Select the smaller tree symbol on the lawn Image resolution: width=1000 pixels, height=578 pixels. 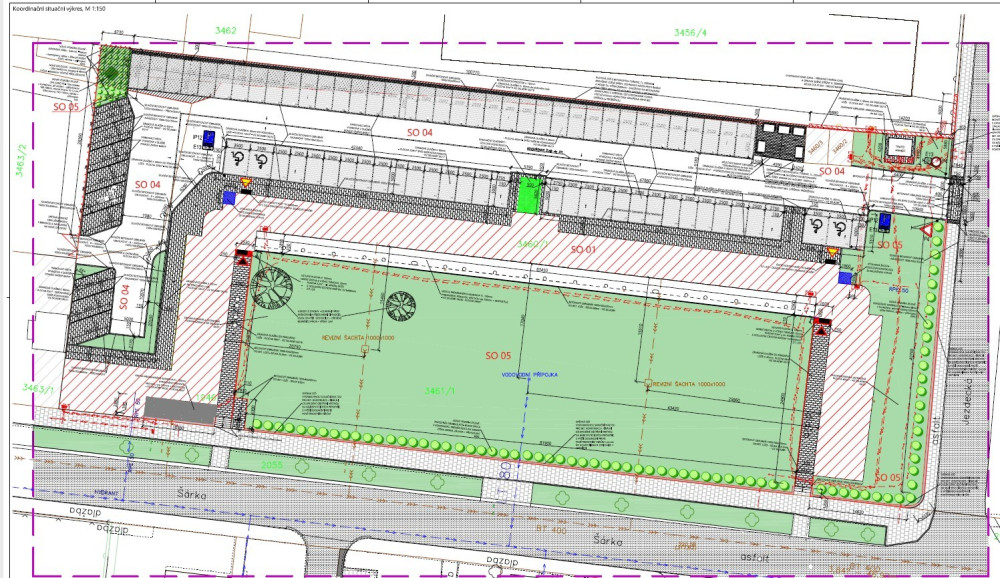[399, 305]
